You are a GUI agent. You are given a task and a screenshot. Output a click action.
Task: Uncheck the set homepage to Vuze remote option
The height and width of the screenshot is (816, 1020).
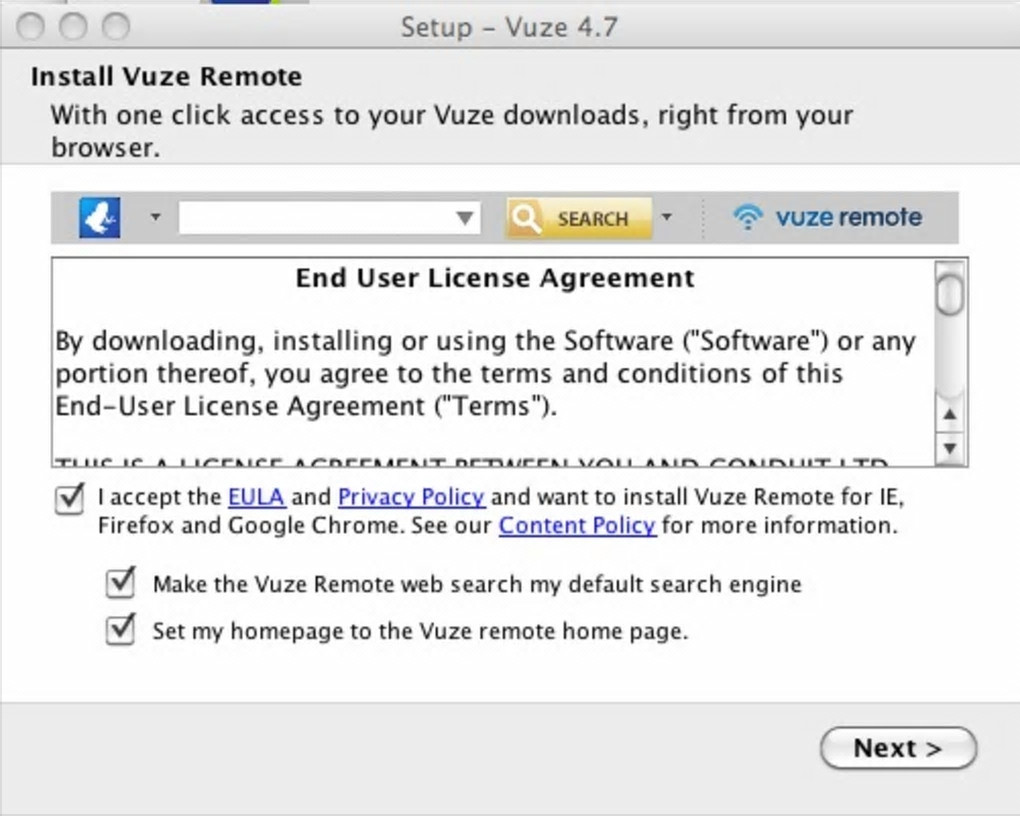tap(120, 630)
